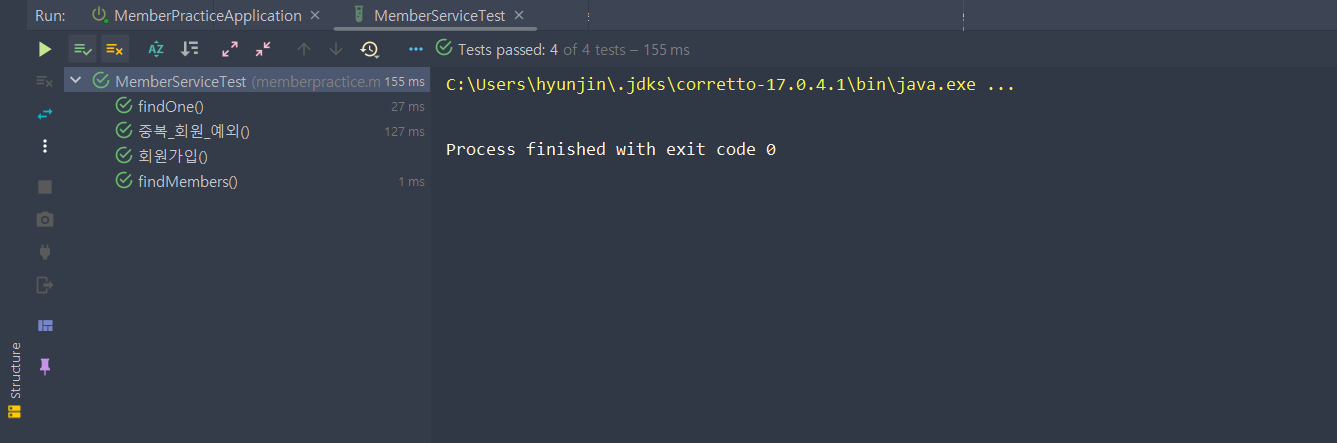This screenshot has height=443, width=1337.
Task: Click the camera dump threads icon
Action: click(44, 219)
